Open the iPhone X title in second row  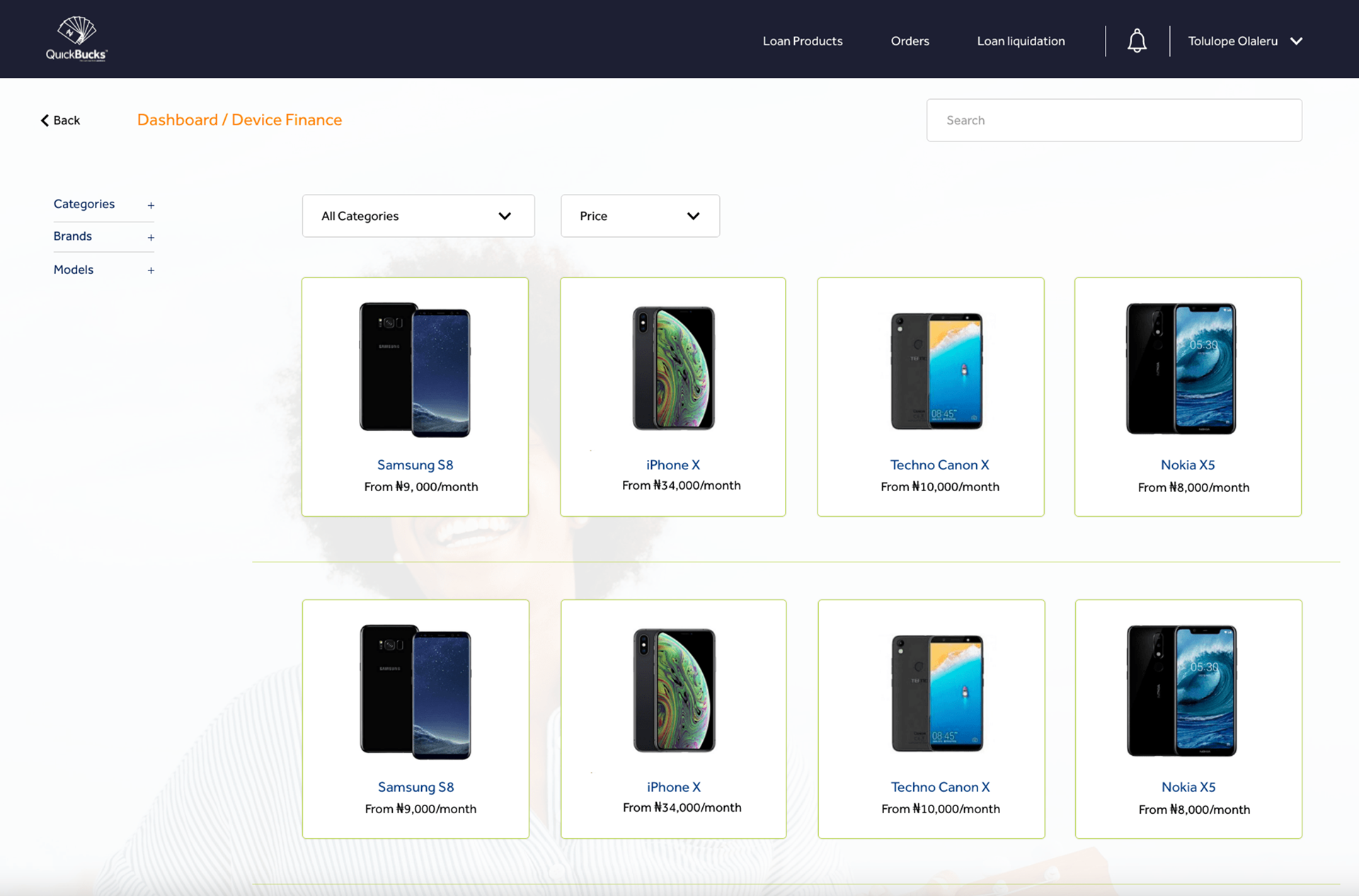674,787
